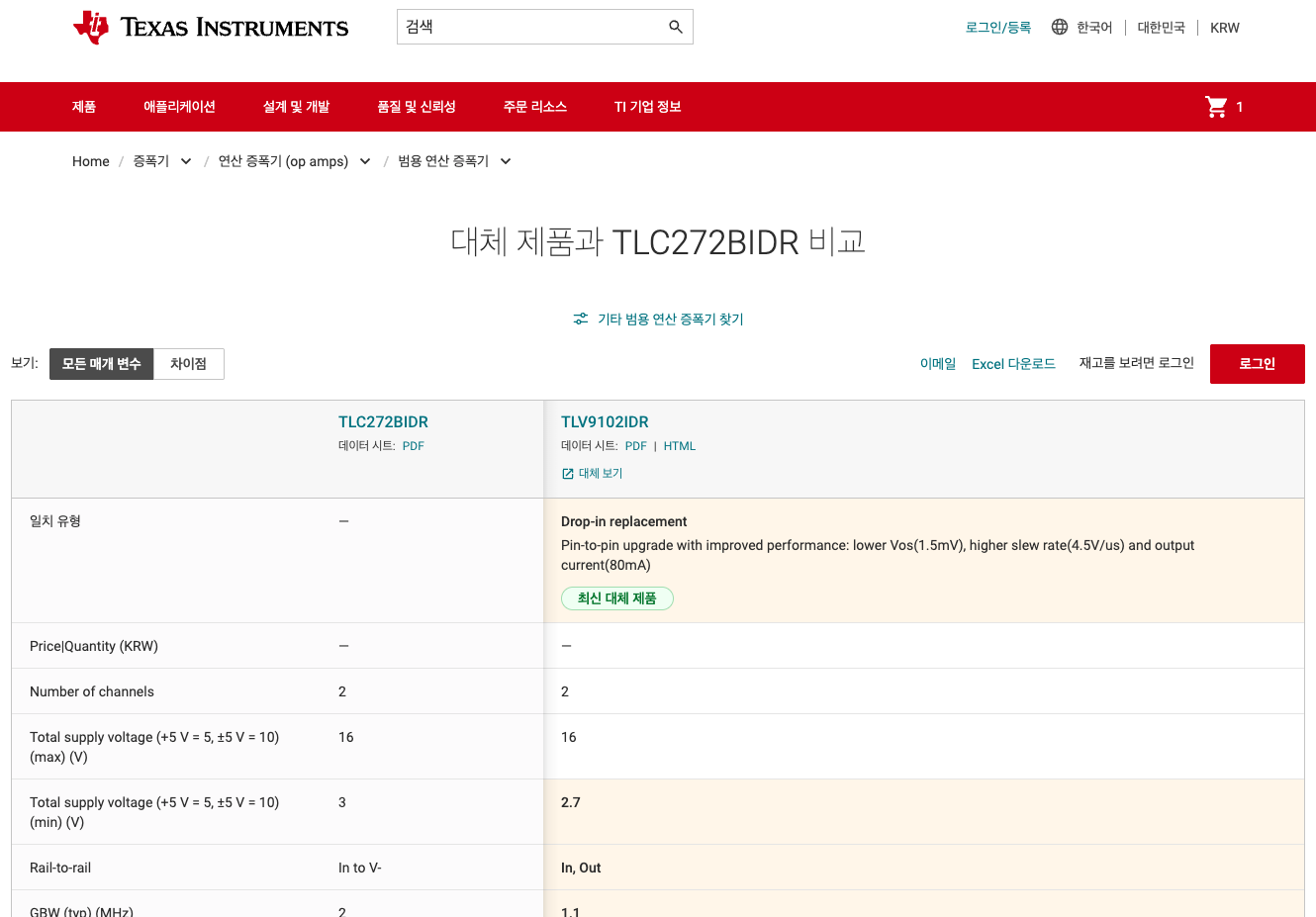
Task: Open the 애플리케이션 menu
Action: pos(179,107)
